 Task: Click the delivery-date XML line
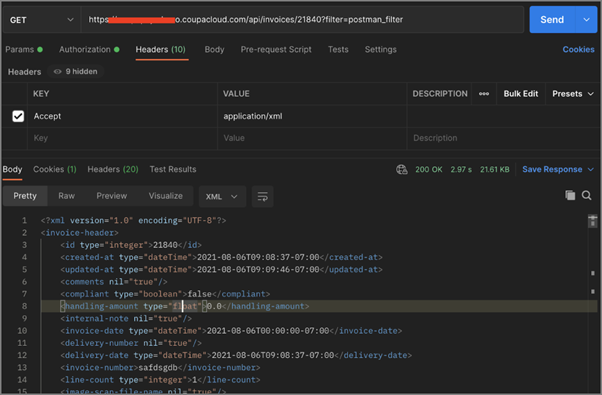click(236, 355)
